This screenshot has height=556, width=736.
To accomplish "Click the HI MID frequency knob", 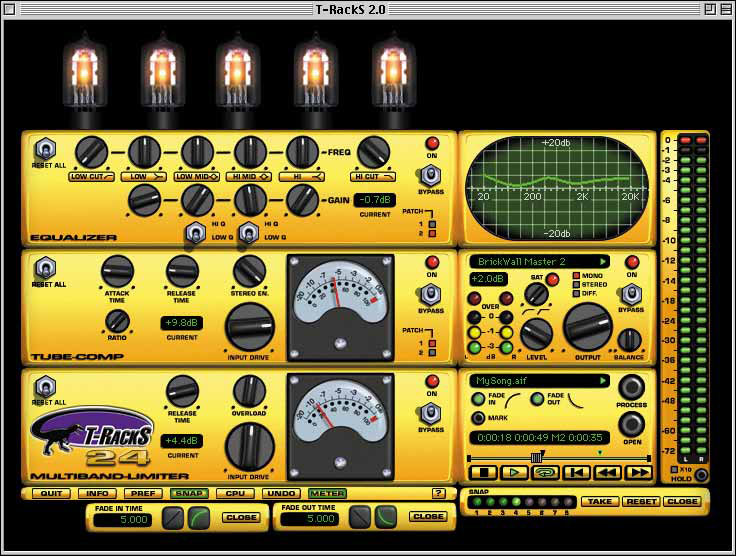I will [250, 152].
